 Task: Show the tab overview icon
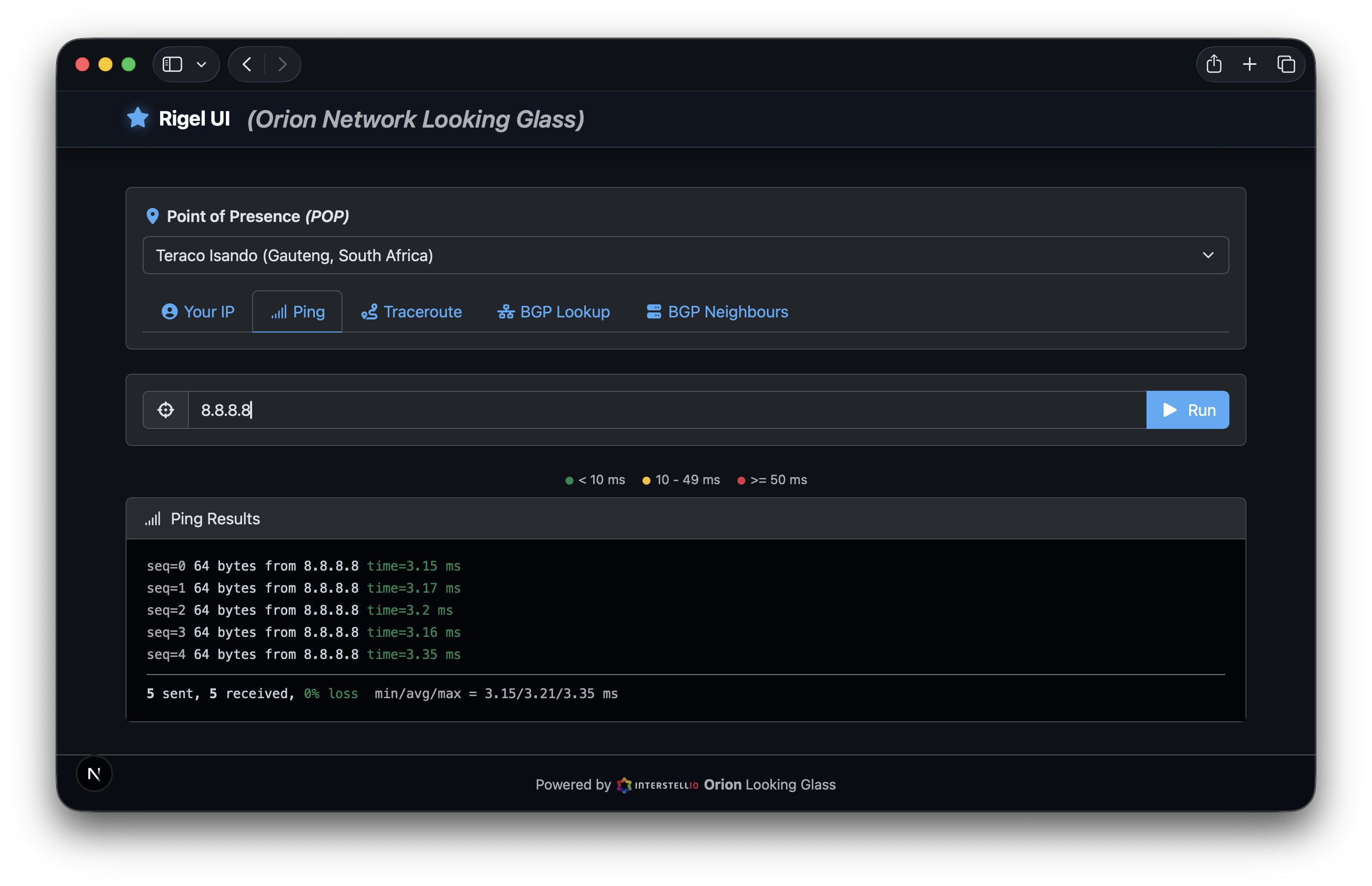[1286, 64]
